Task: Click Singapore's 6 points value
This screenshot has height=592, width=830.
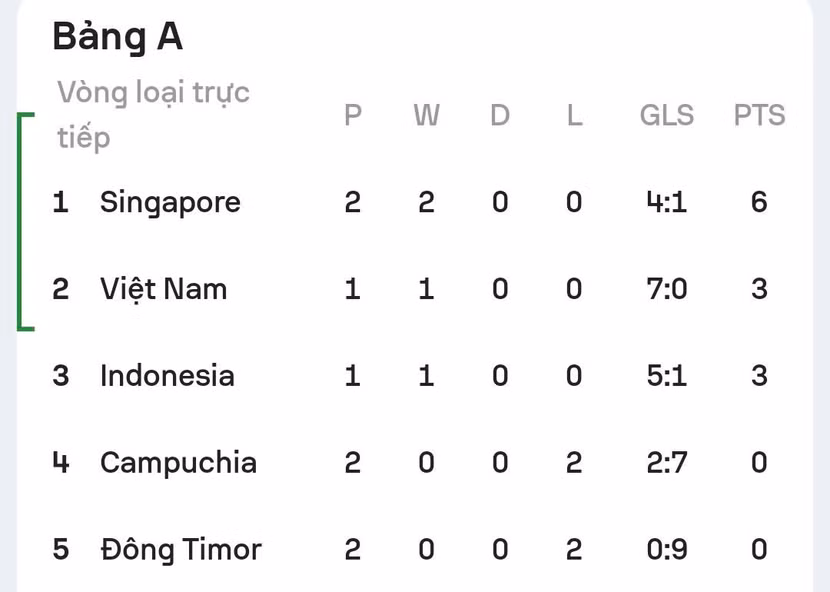Action: point(759,202)
